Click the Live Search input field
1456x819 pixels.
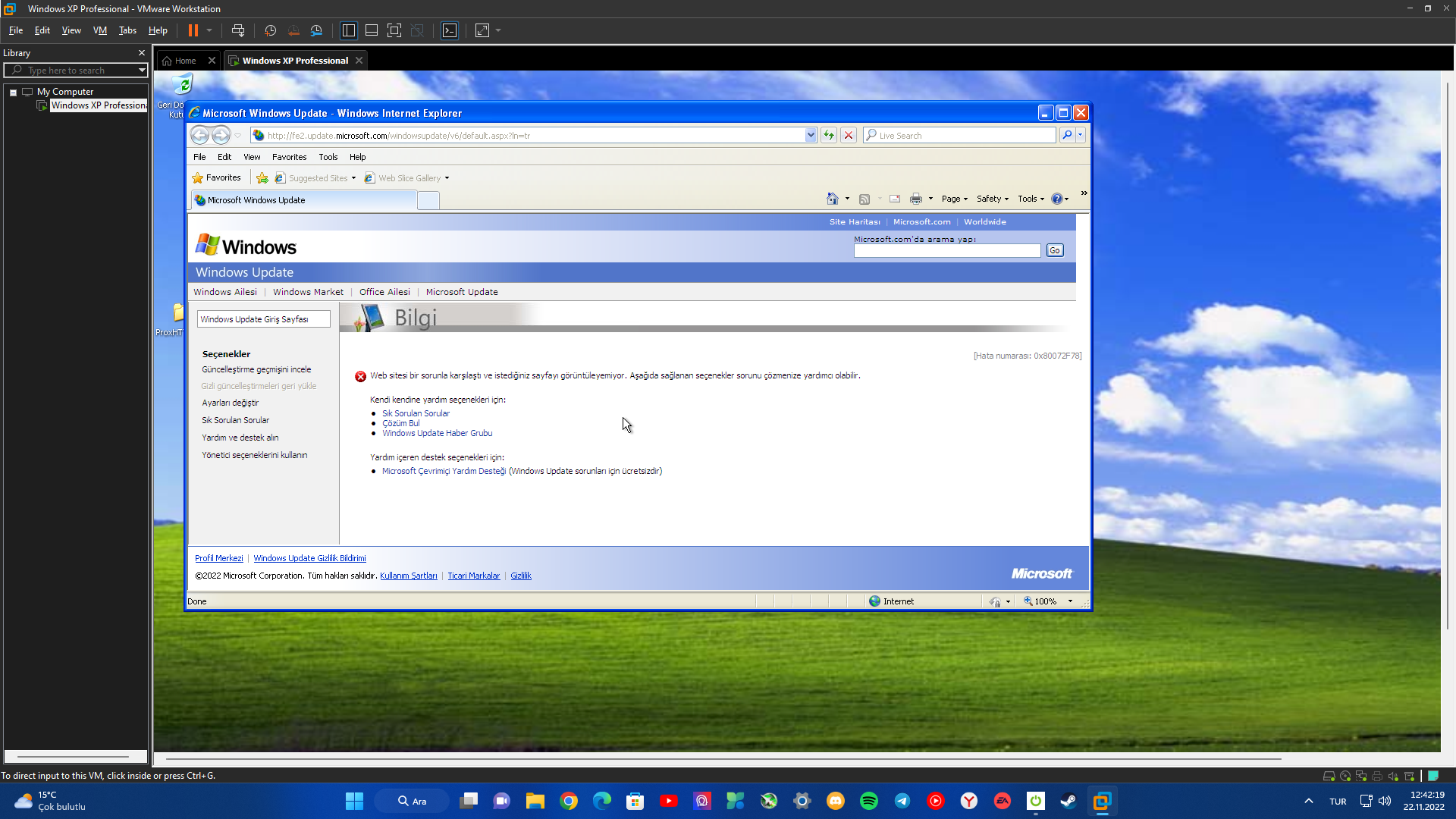(963, 135)
